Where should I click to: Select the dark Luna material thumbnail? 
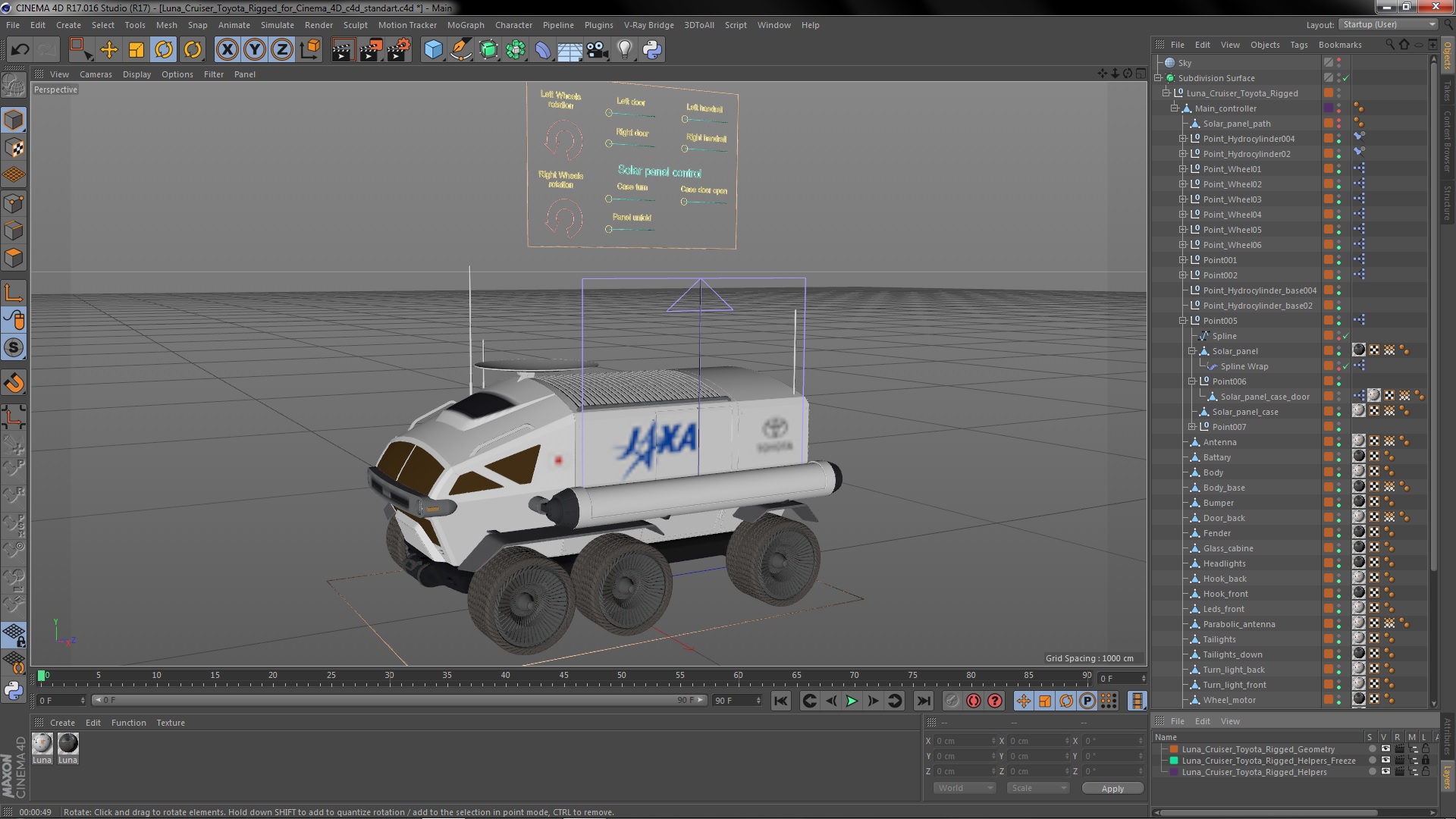[68, 744]
